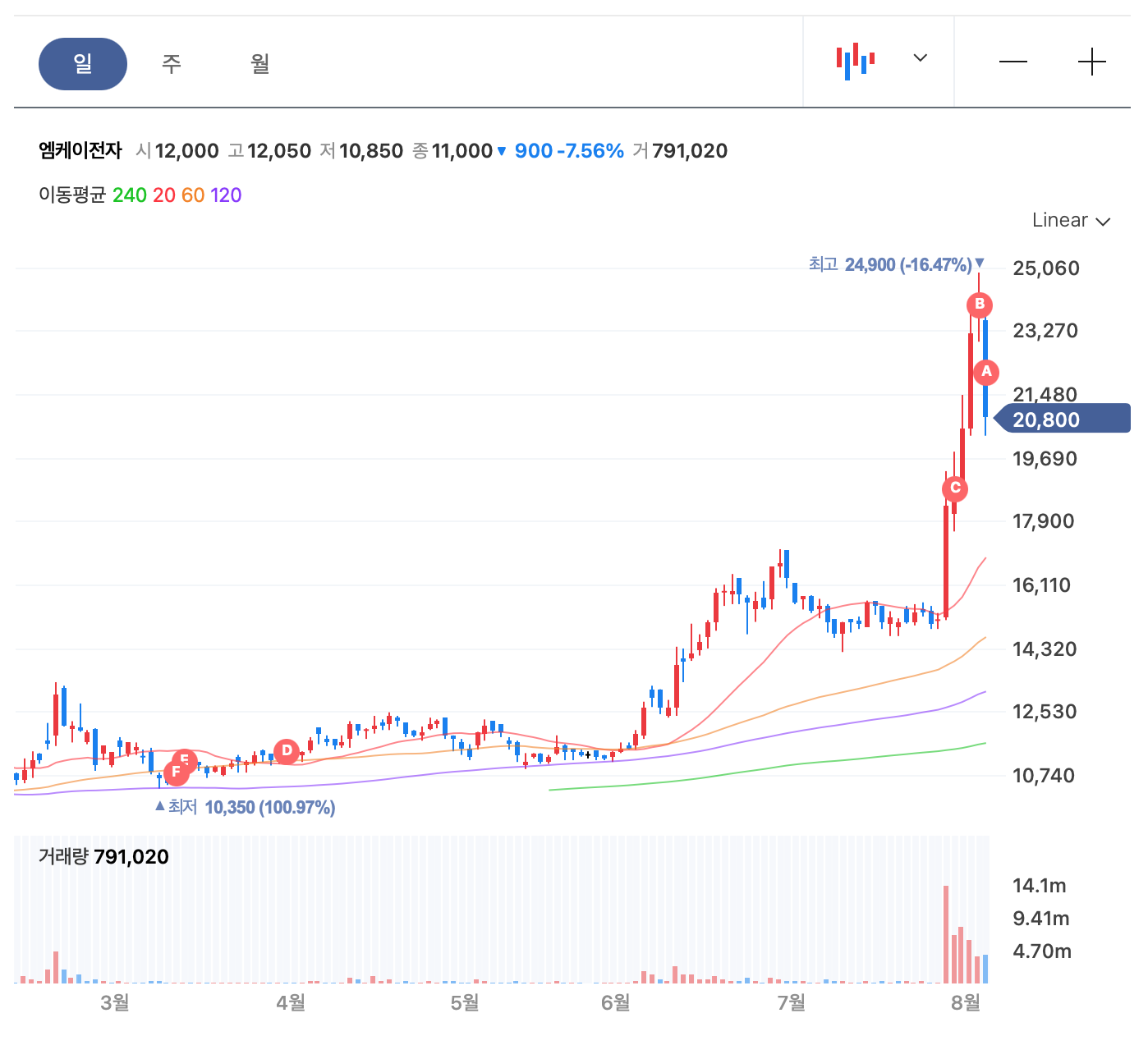Click the 이동평균 label
The height and width of the screenshot is (1059, 1148).
point(72,195)
